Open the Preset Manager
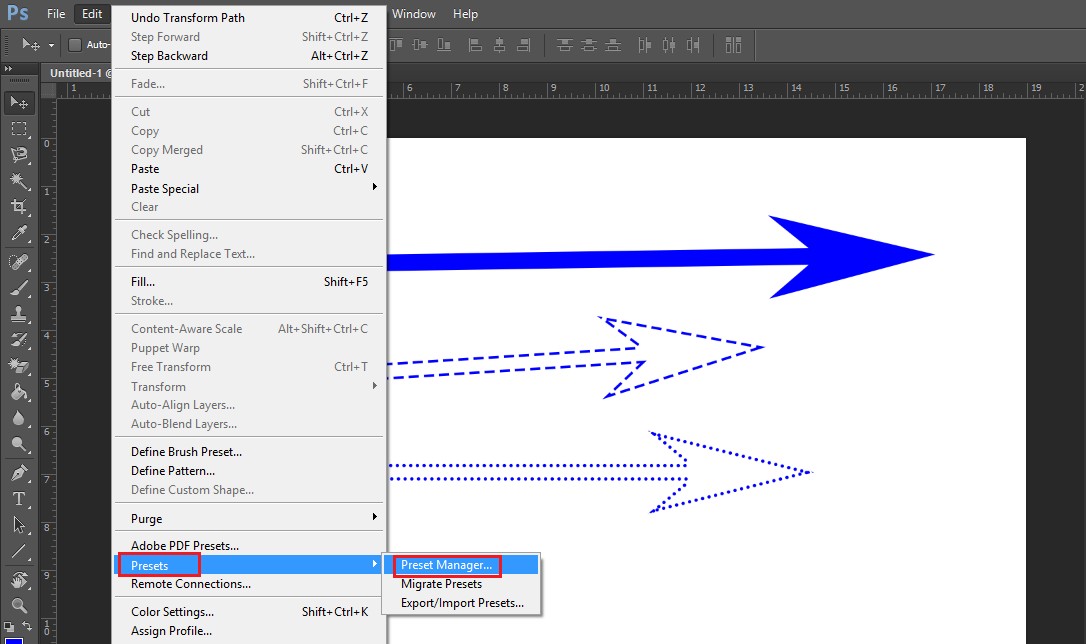The width and height of the screenshot is (1086, 644). coord(446,565)
